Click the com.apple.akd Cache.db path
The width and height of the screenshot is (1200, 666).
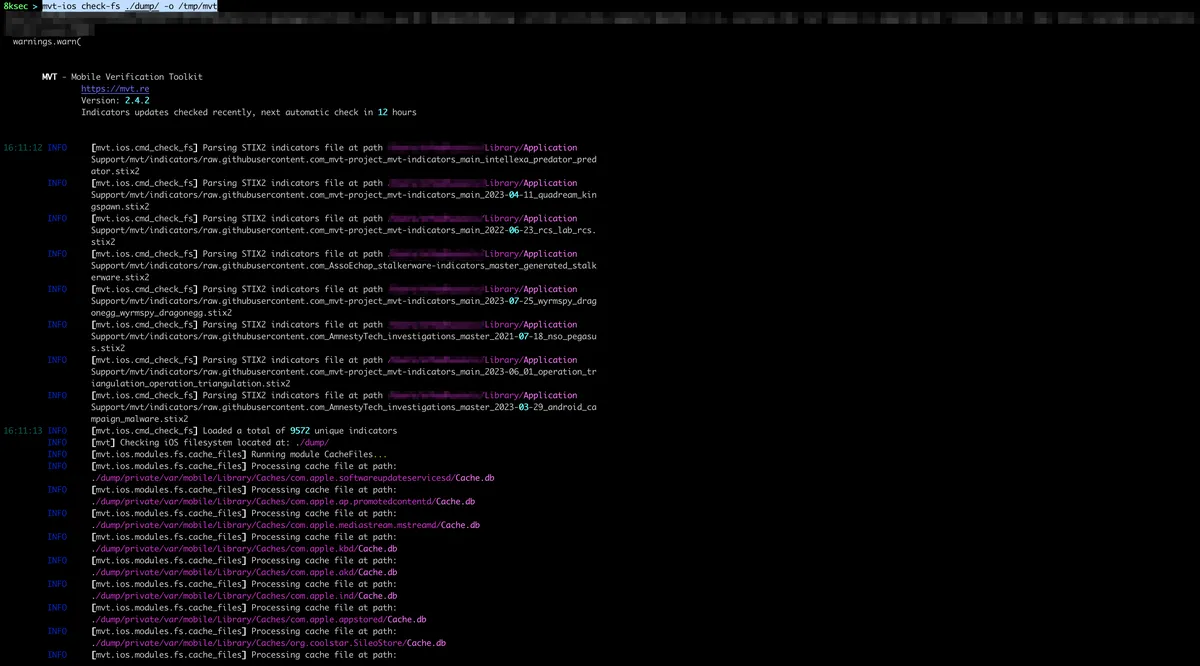coord(244,573)
